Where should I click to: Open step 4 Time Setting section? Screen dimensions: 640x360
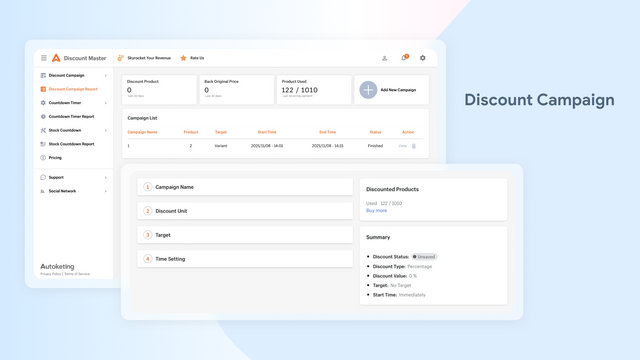click(245, 259)
